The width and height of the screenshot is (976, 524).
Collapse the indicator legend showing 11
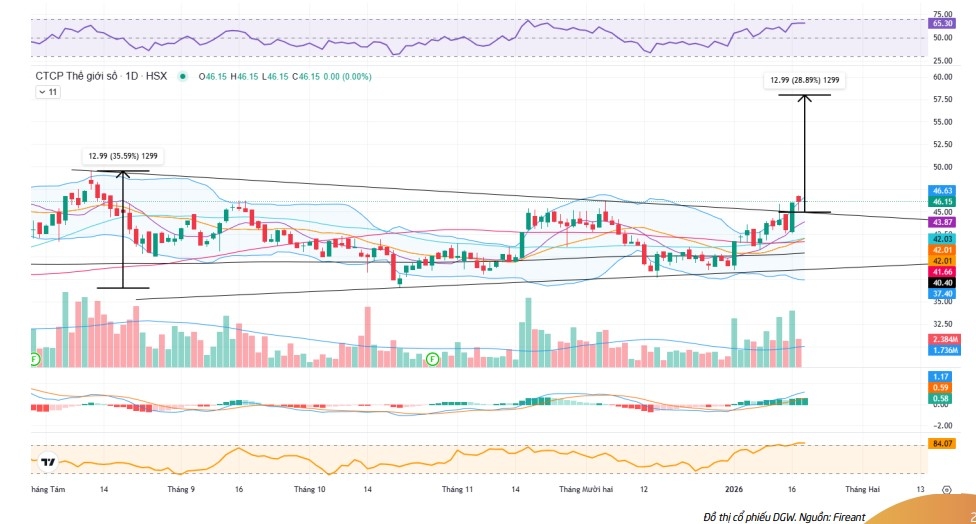48,92
